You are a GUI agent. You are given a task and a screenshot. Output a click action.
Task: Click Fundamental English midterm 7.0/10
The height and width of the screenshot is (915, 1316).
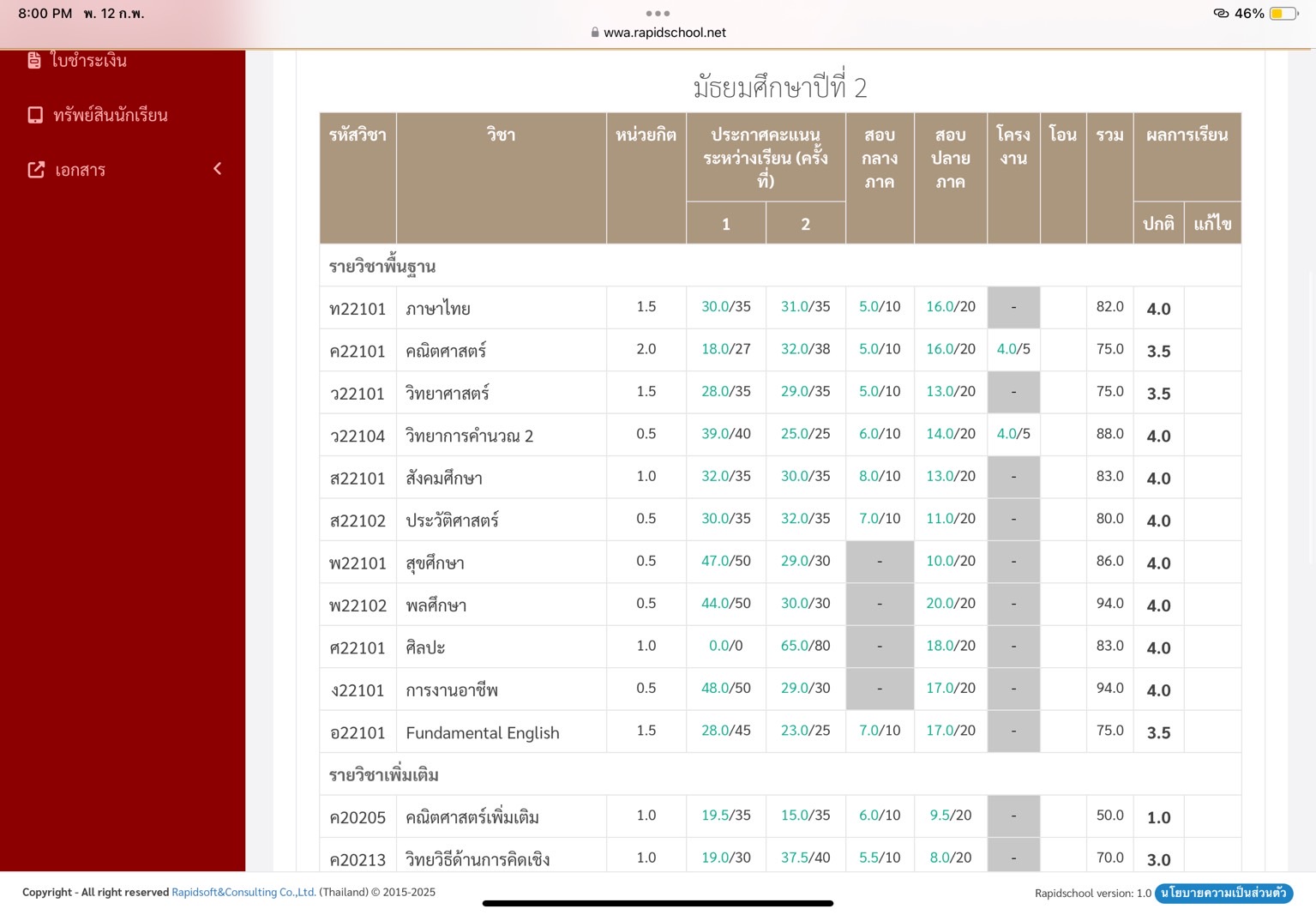tap(880, 731)
